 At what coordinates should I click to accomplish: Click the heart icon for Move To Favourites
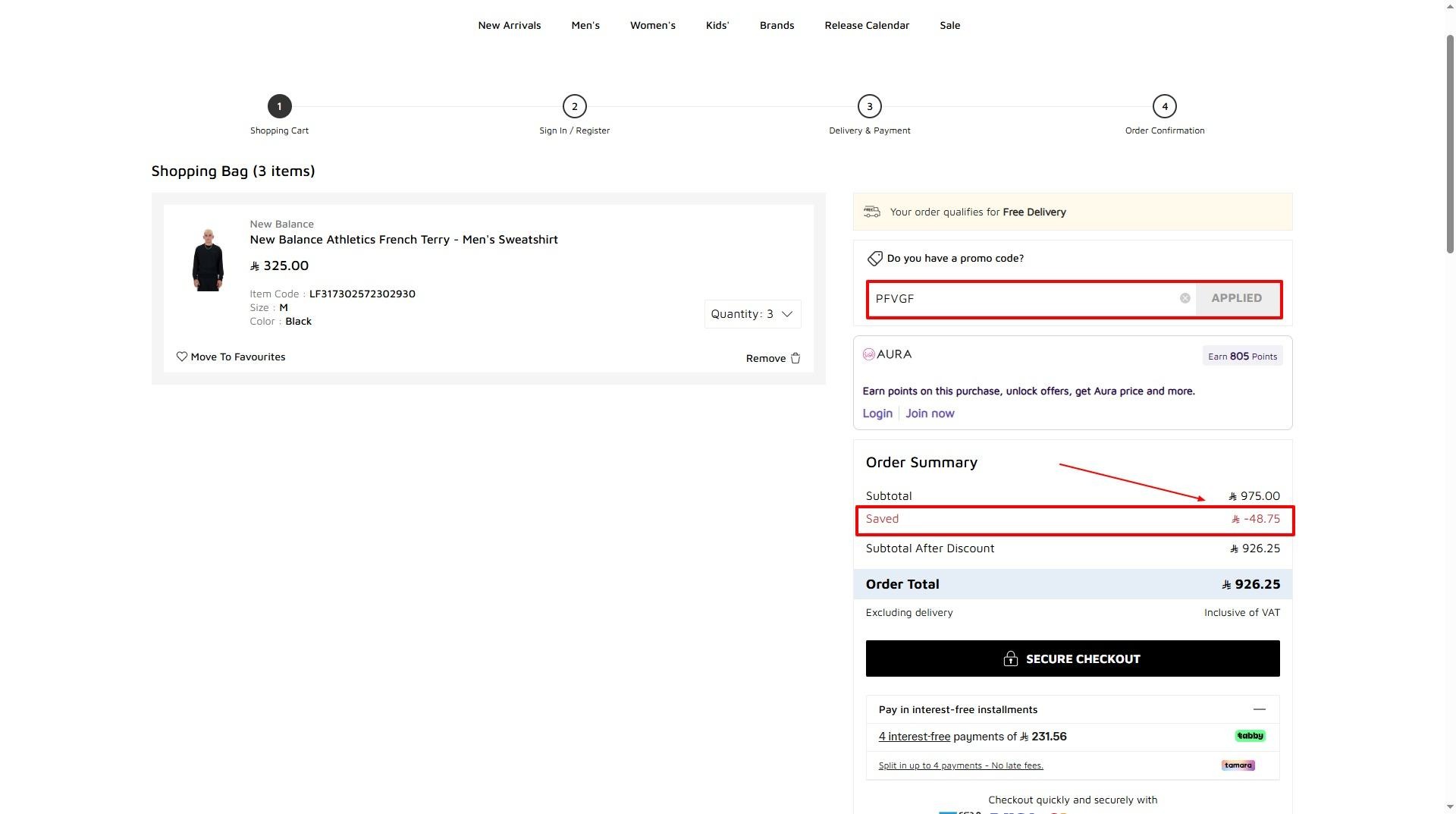181,357
